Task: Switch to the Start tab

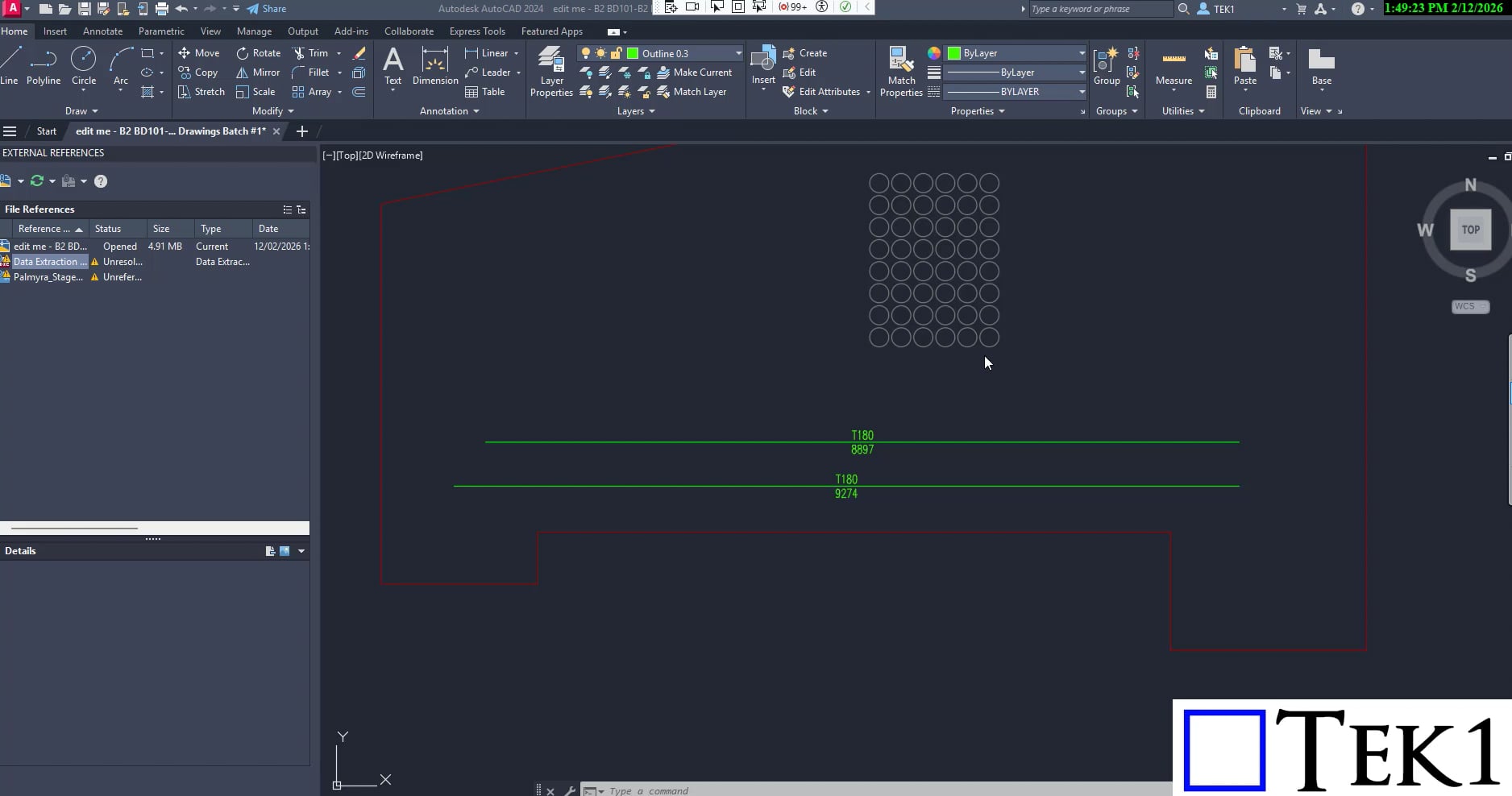Action: click(x=47, y=131)
